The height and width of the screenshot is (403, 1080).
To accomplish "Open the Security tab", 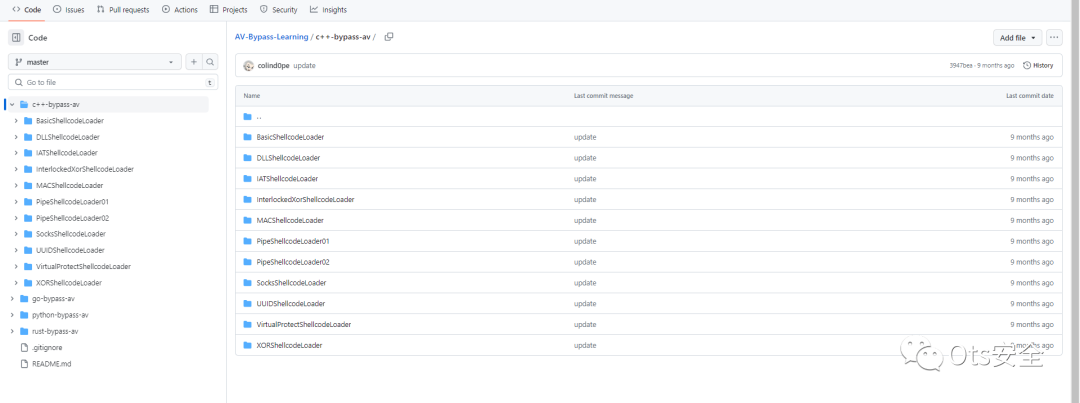I will [x=279, y=10].
